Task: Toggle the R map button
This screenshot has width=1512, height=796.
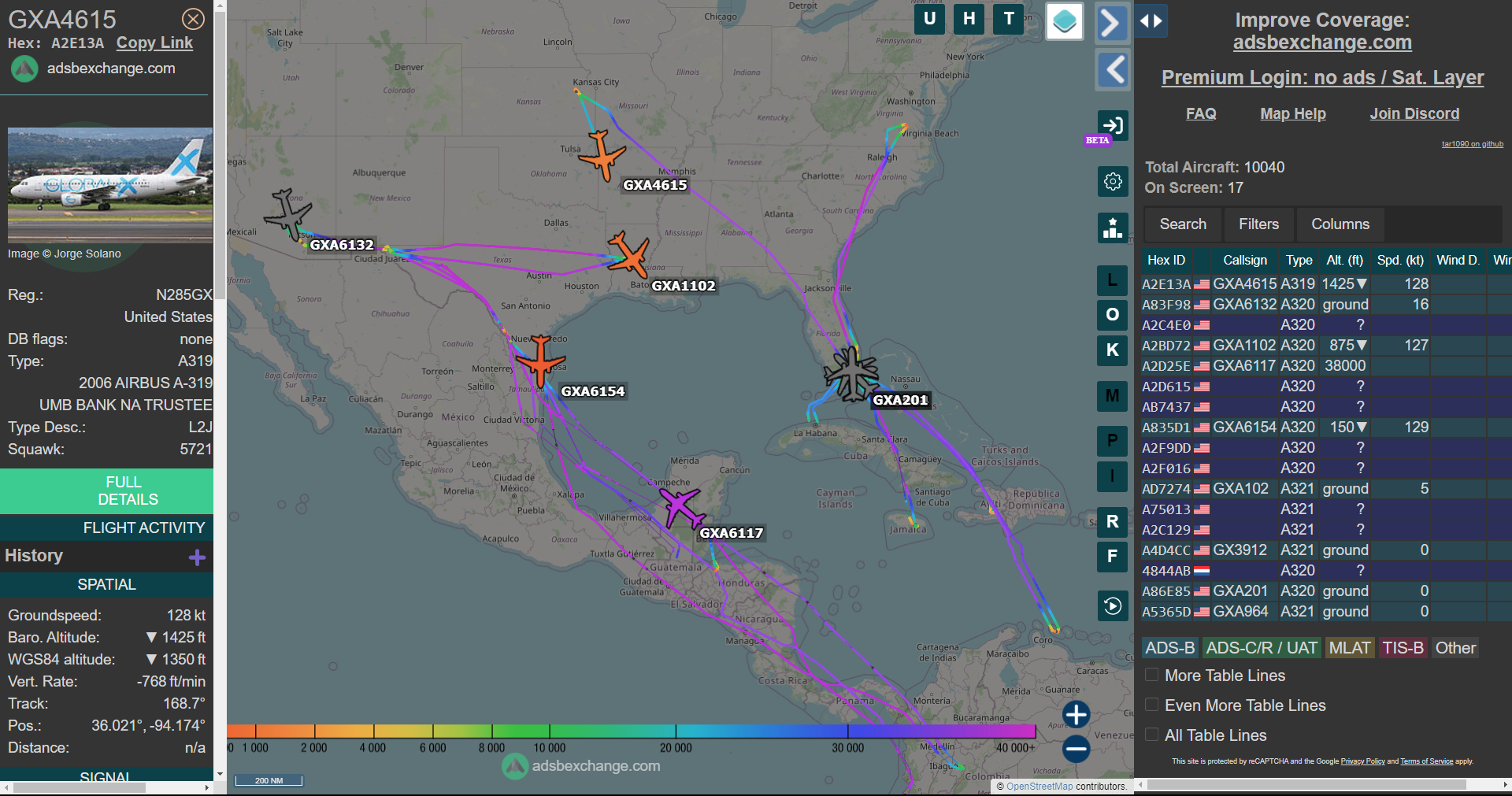Action: 1112,521
